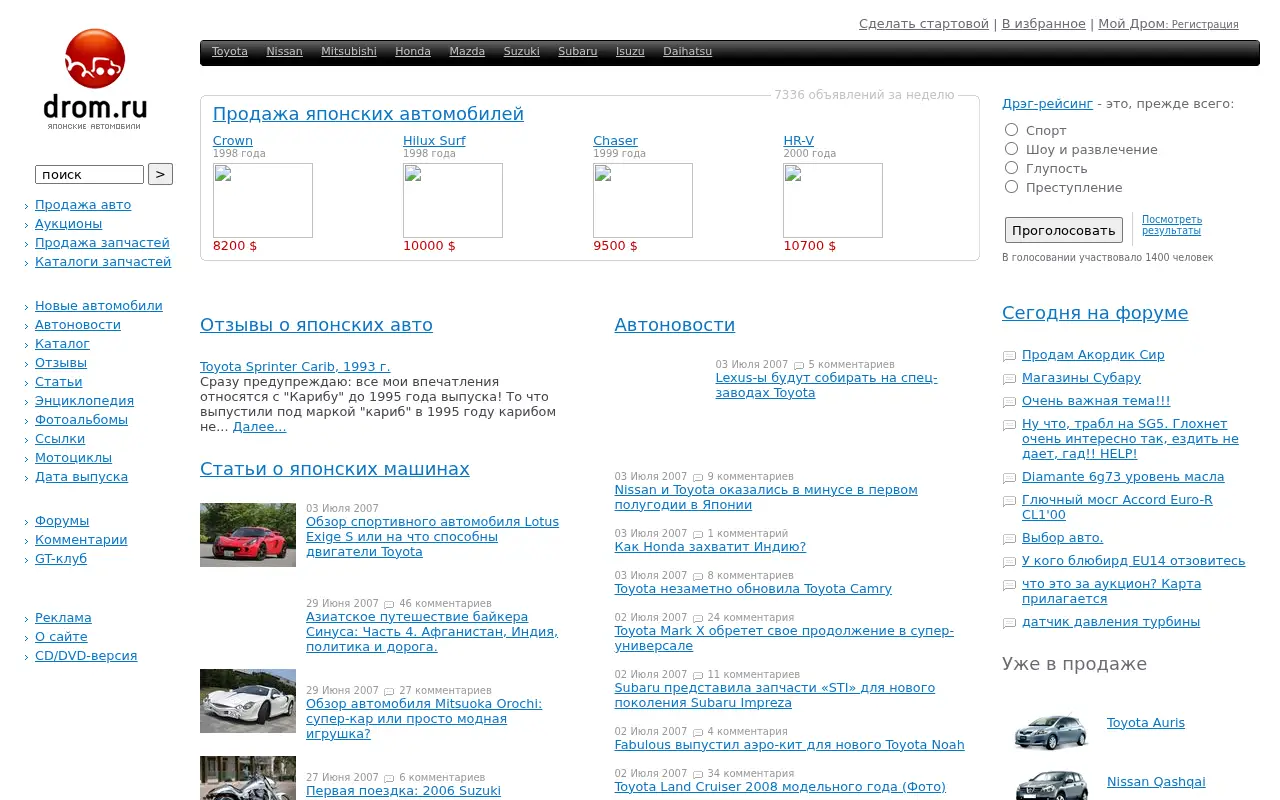Open forum topic 'Магазины Субару'
This screenshot has height=800, width=1280.
[1081, 378]
